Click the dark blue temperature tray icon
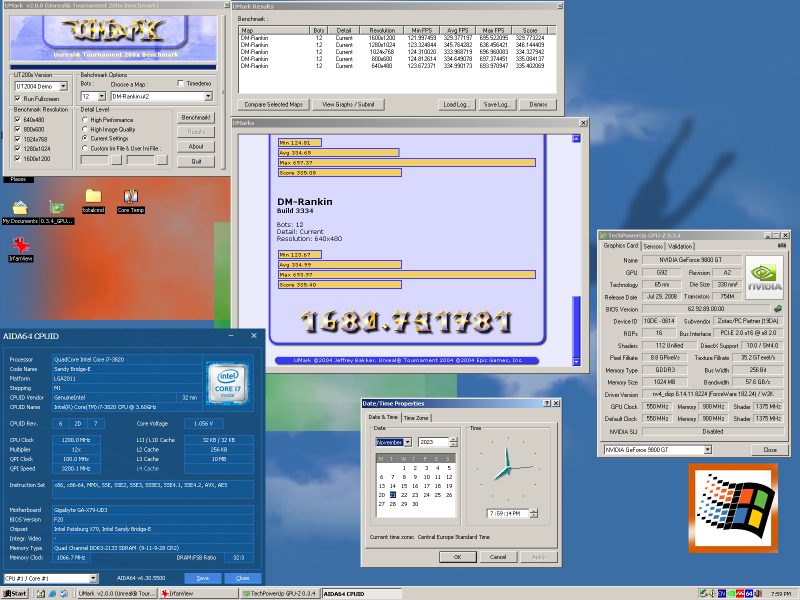This screenshot has width=800, height=600. (721, 593)
